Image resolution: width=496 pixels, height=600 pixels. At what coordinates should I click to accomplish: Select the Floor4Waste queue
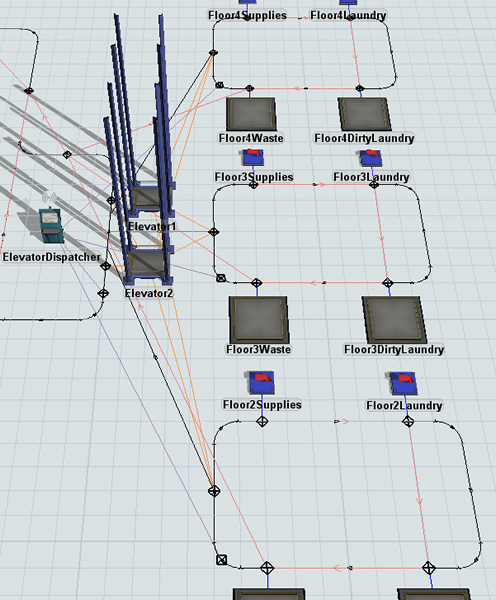coord(251,114)
